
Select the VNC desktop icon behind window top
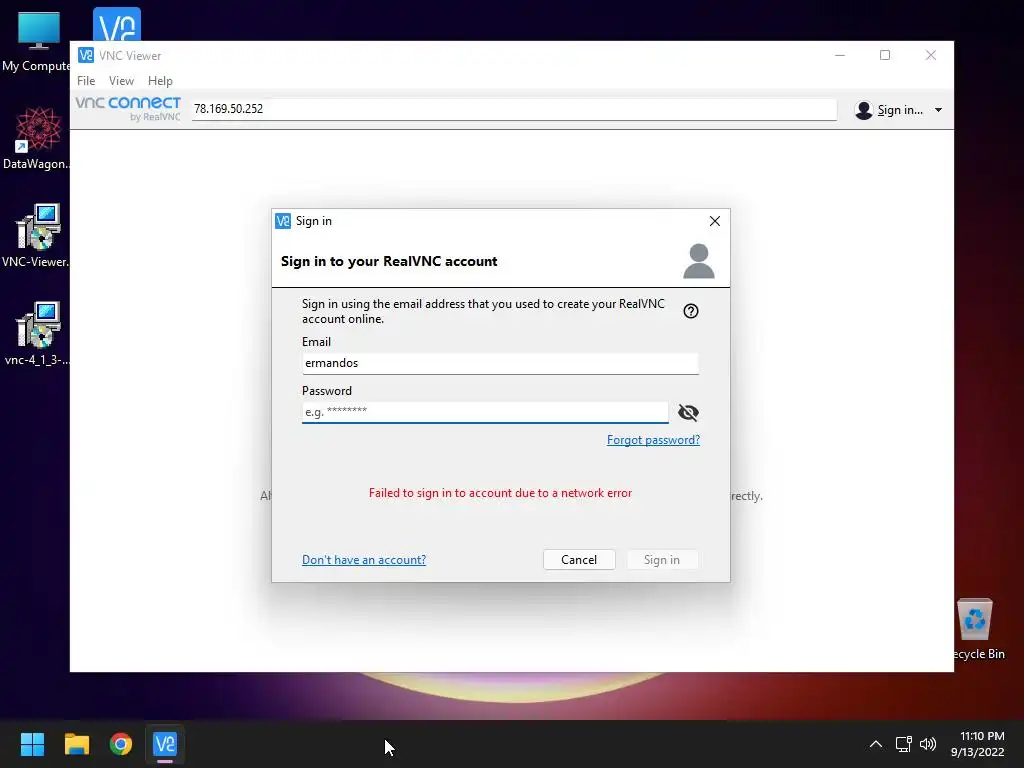(x=117, y=24)
